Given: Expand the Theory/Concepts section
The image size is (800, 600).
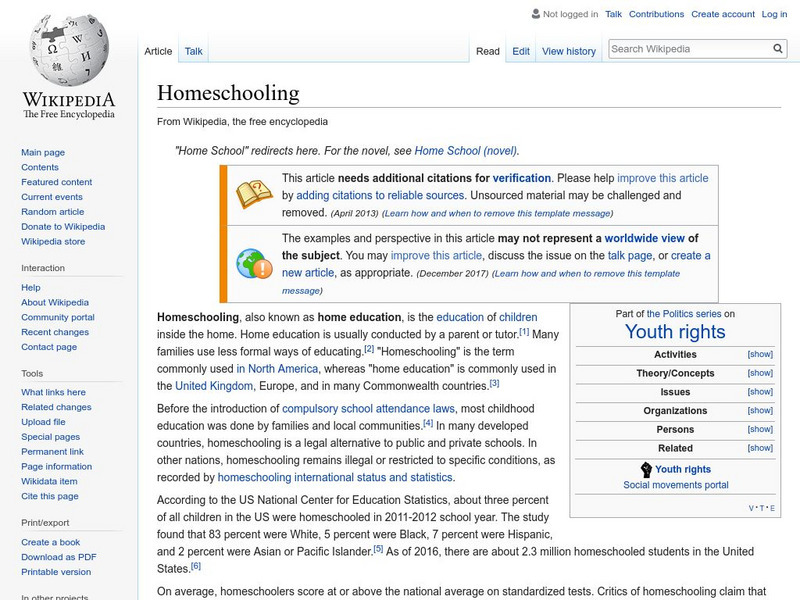Looking at the screenshot, I should click(760, 373).
